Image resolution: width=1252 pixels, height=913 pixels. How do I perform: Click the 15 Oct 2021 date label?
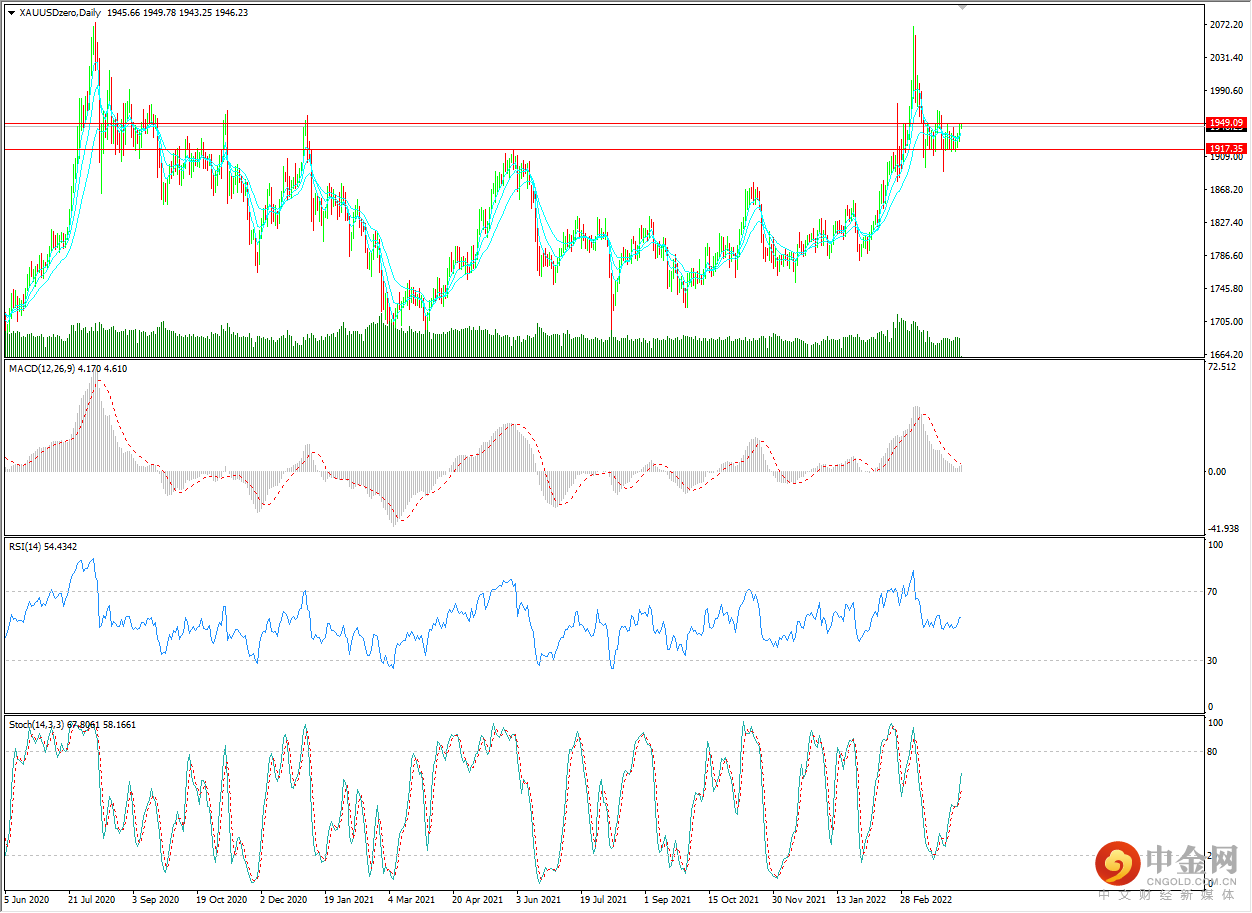click(x=733, y=900)
